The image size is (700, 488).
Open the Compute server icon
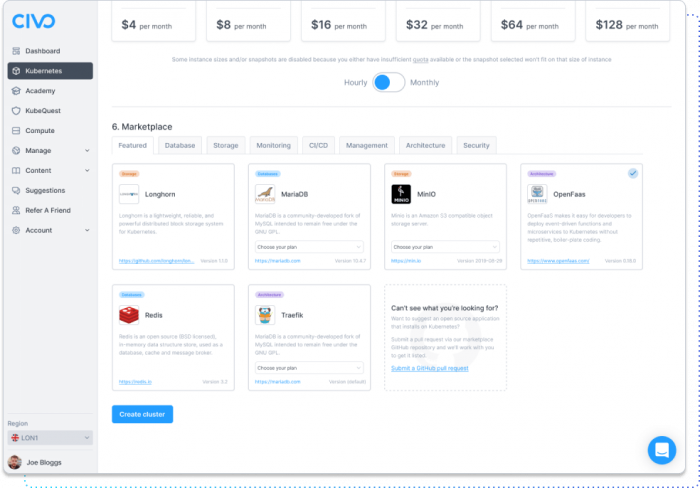(x=16, y=130)
